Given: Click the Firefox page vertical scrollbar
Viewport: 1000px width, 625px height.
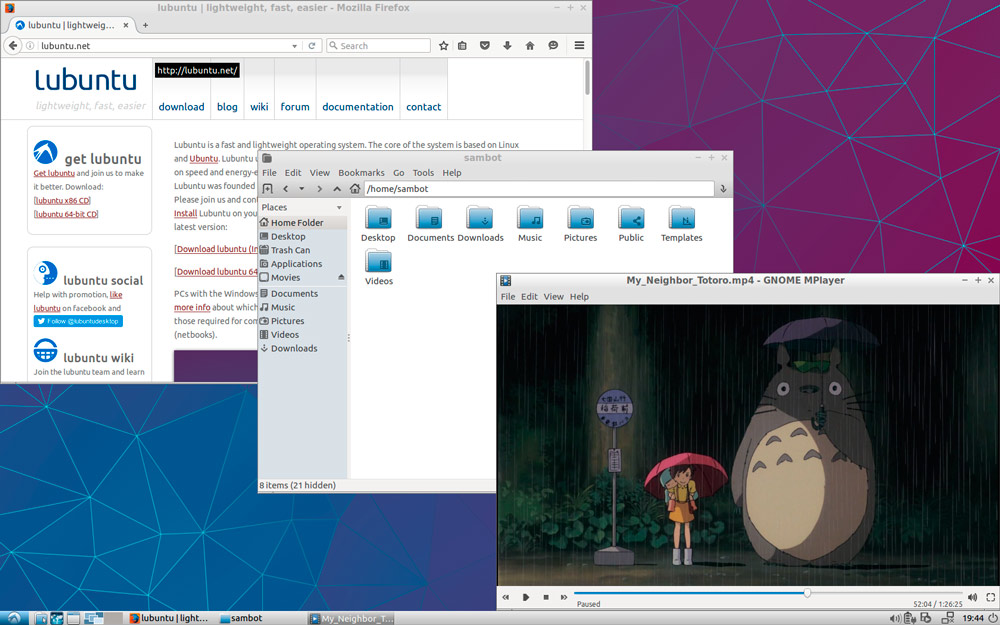Looking at the screenshot, I should pyautogui.click(x=587, y=78).
